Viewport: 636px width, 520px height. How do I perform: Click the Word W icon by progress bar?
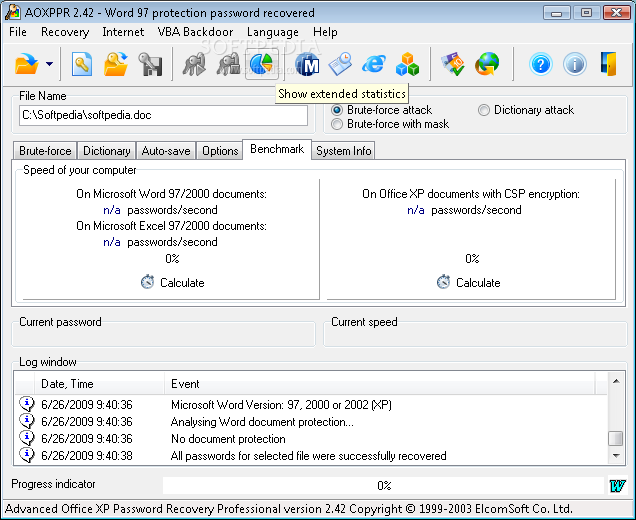tap(617, 486)
